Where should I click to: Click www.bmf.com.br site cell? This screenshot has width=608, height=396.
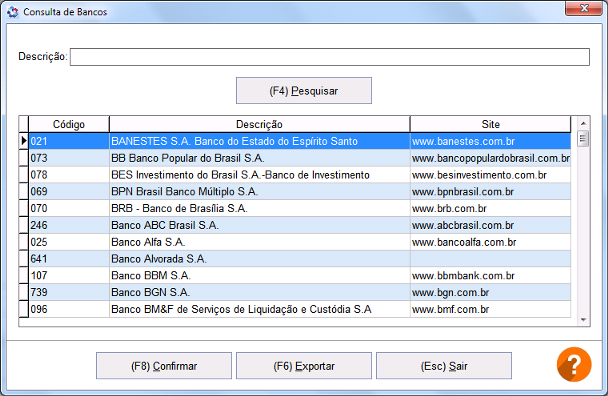tap(491, 309)
